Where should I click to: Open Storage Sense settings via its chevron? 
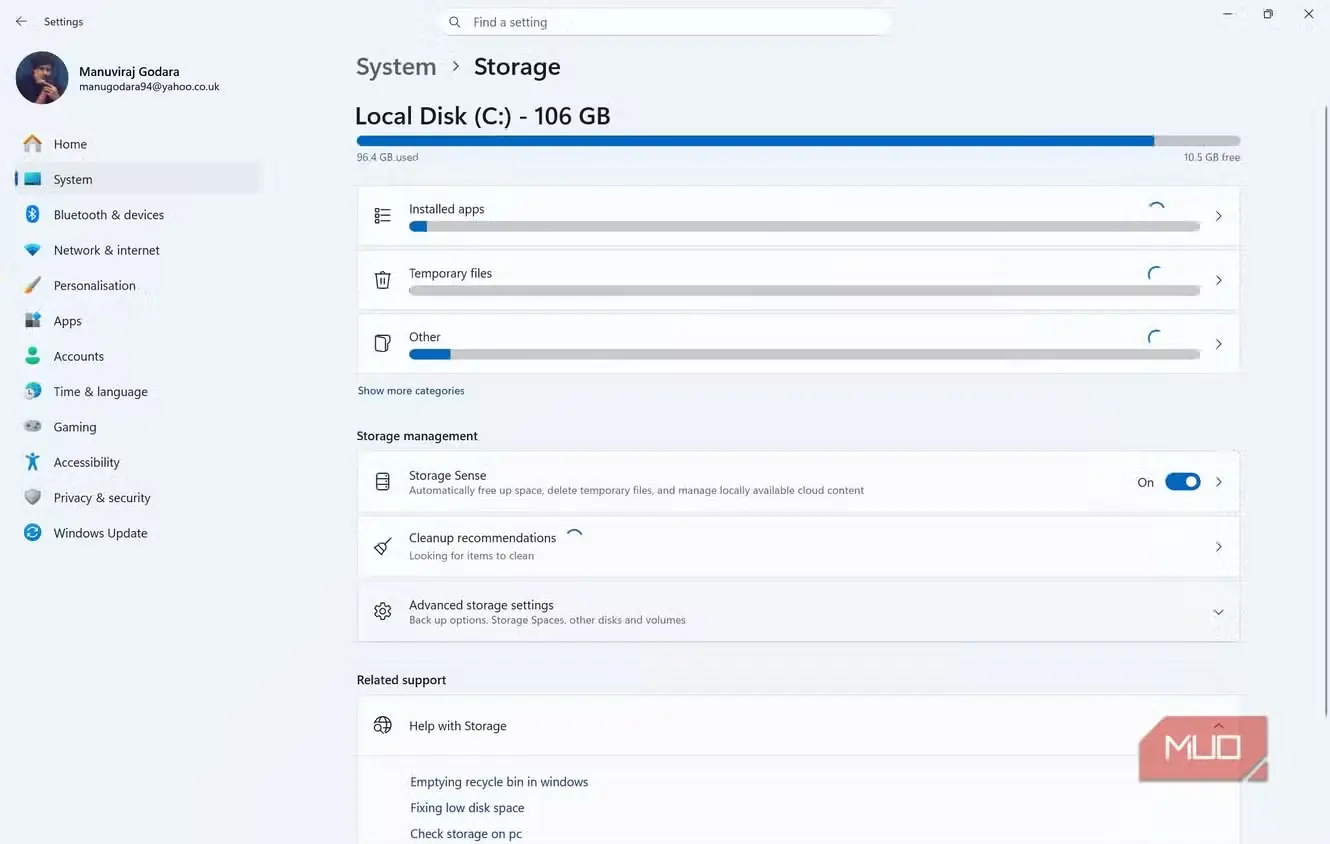1218,482
